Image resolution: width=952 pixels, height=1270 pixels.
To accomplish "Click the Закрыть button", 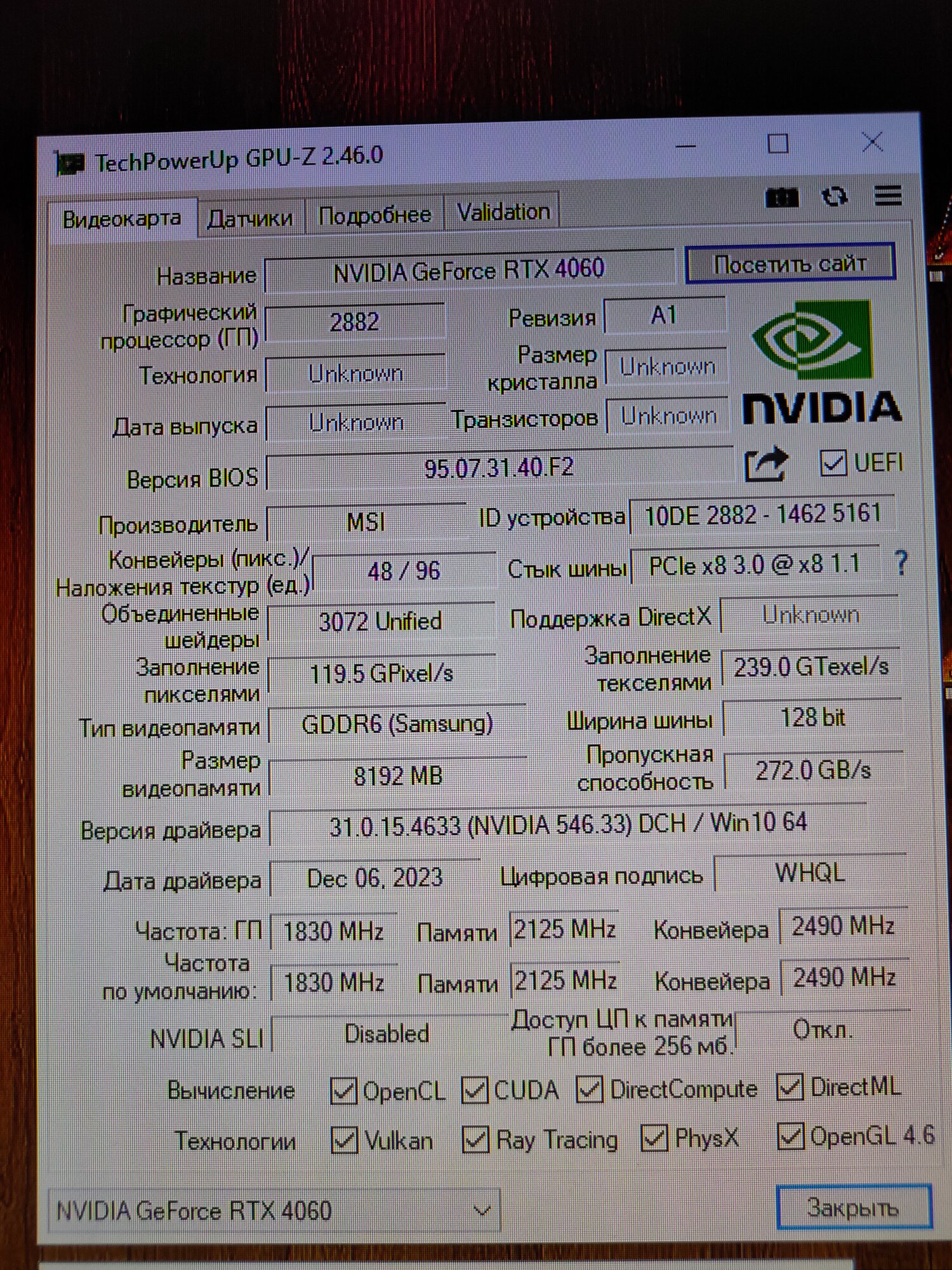I will pyautogui.click(x=854, y=1206).
